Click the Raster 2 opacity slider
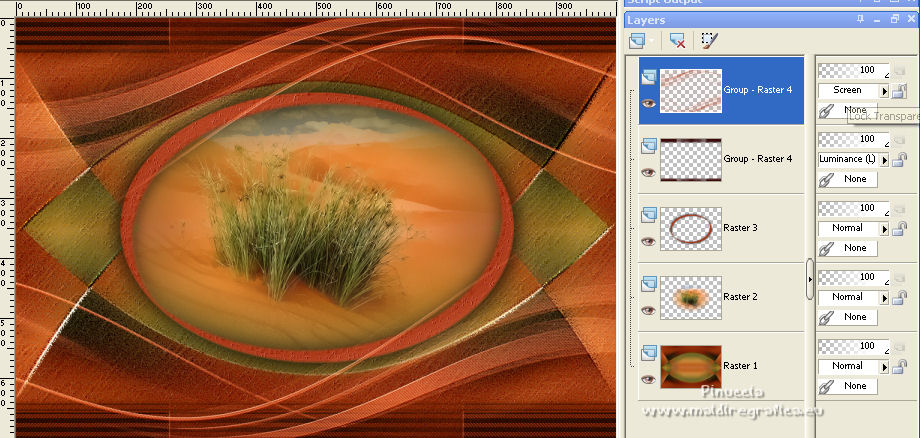Viewport: 920px width, 438px height. point(854,277)
